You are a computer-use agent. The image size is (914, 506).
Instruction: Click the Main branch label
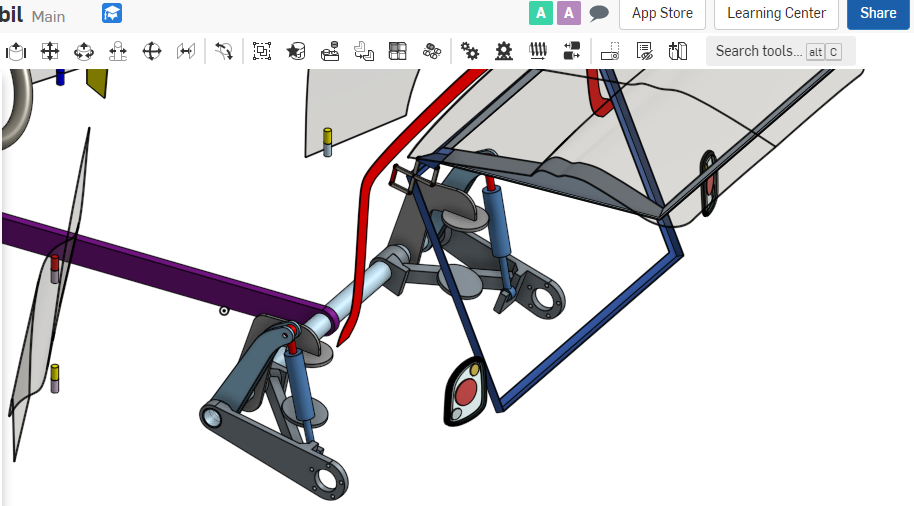point(48,16)
